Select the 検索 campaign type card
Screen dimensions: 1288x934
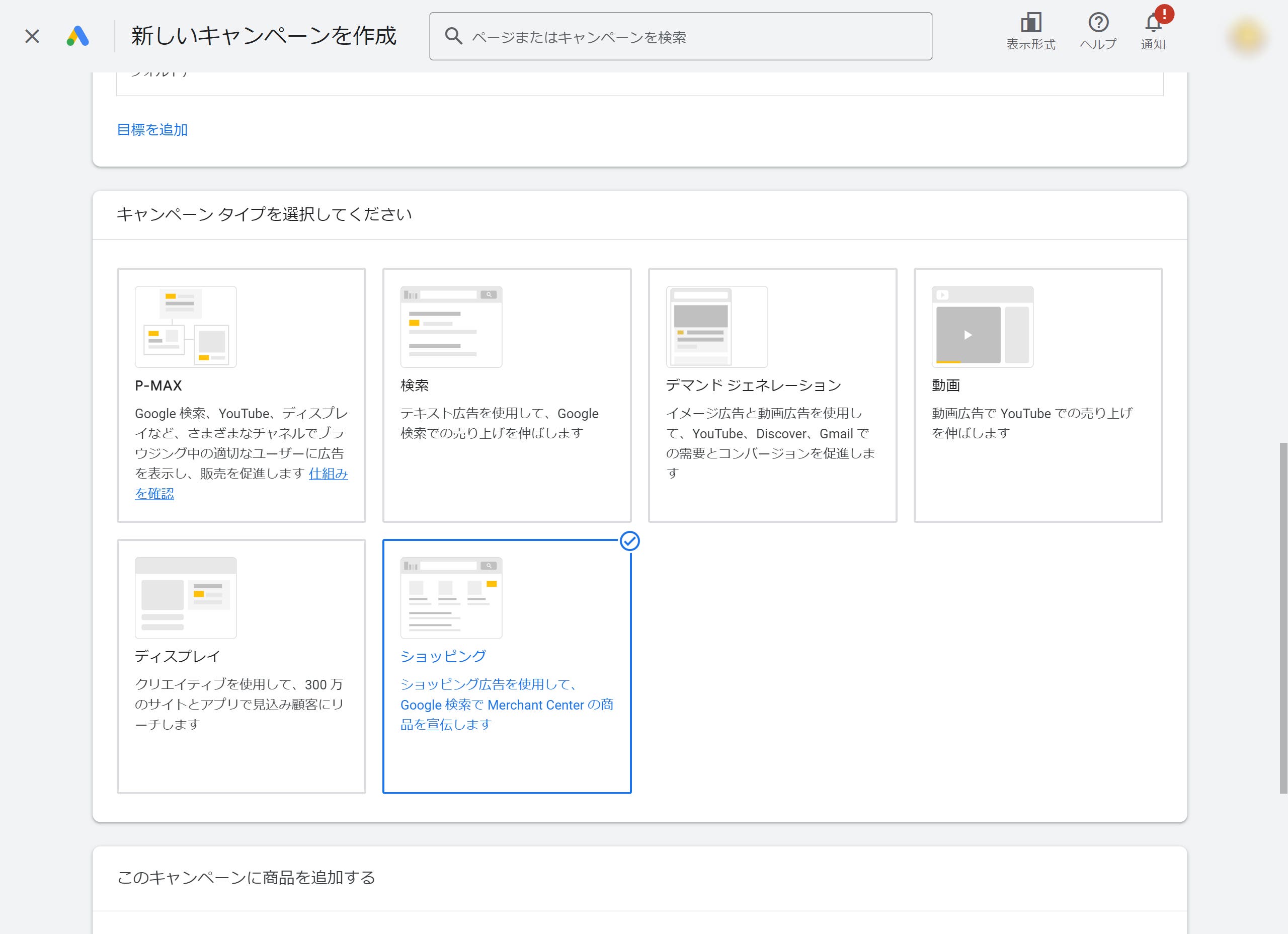pyautogui.click(x=507, y=395)
